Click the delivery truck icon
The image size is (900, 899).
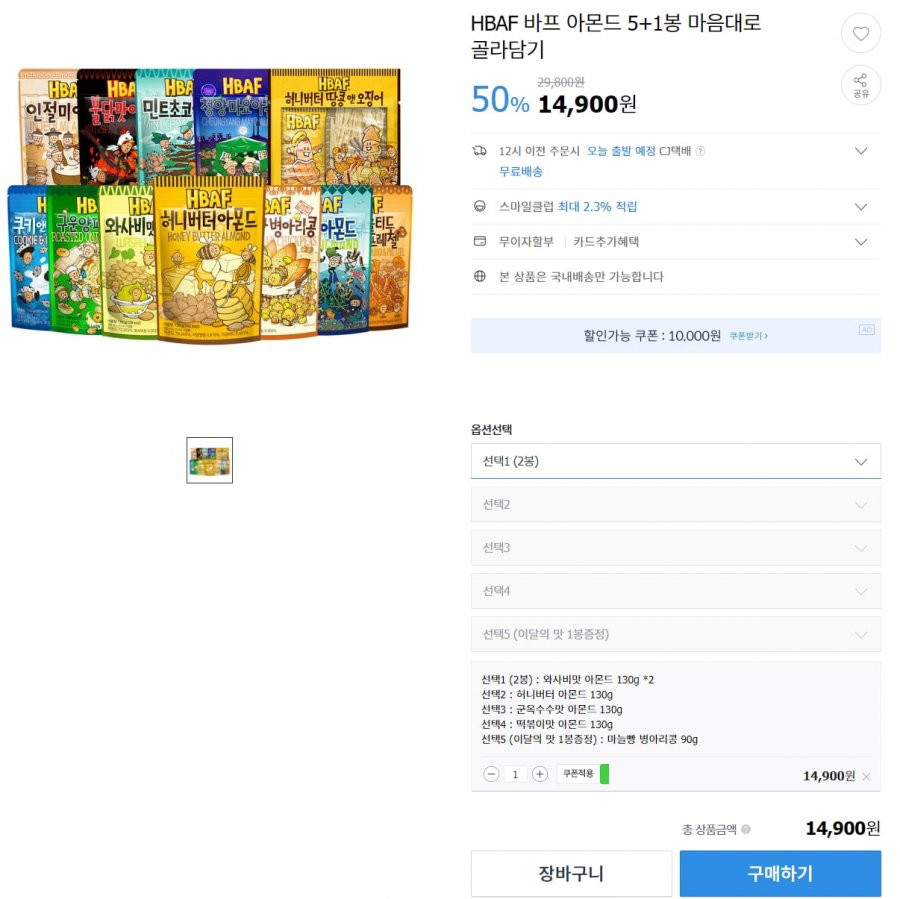tap(479, 151)
